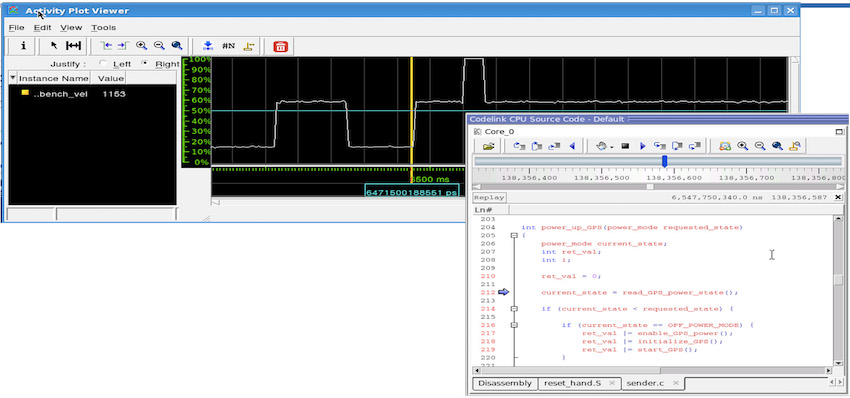The height and width of the screenshot is (398, 850).
Task: Click the Instance Name column header
Action: (x=53, y=78)
